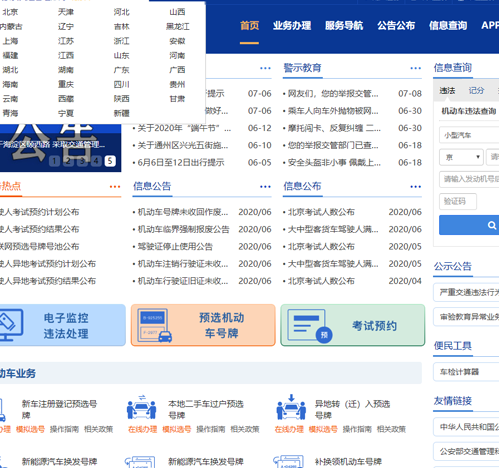Viewport: 499px width, 468px height.
Task: Click the 预选机动车号牌 license plate icon
Action: coord(154,325)
